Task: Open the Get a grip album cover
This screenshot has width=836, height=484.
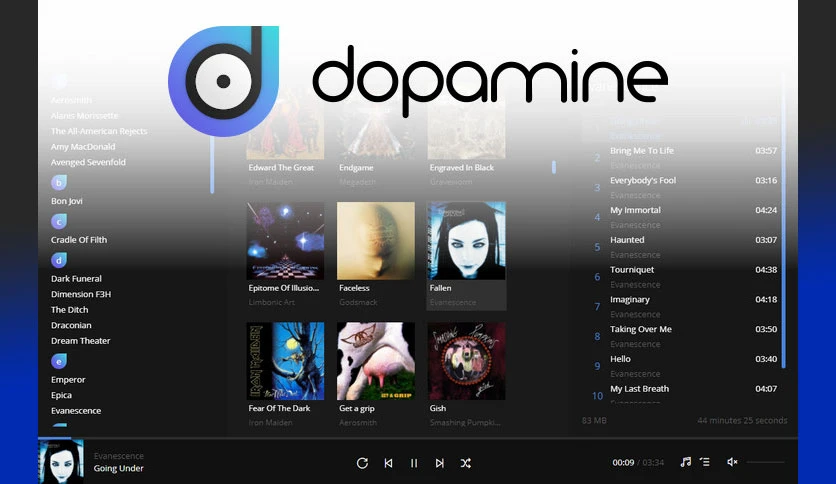Action: (376, 361)
